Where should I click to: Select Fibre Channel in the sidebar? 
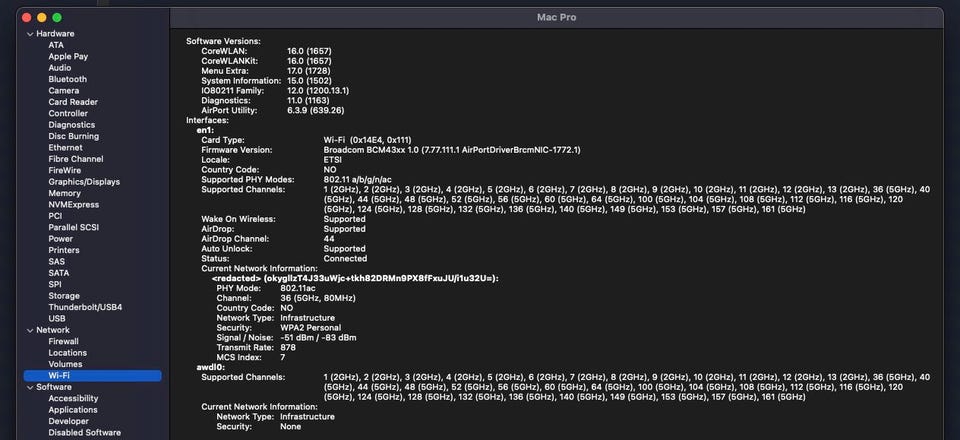point(76,158)
